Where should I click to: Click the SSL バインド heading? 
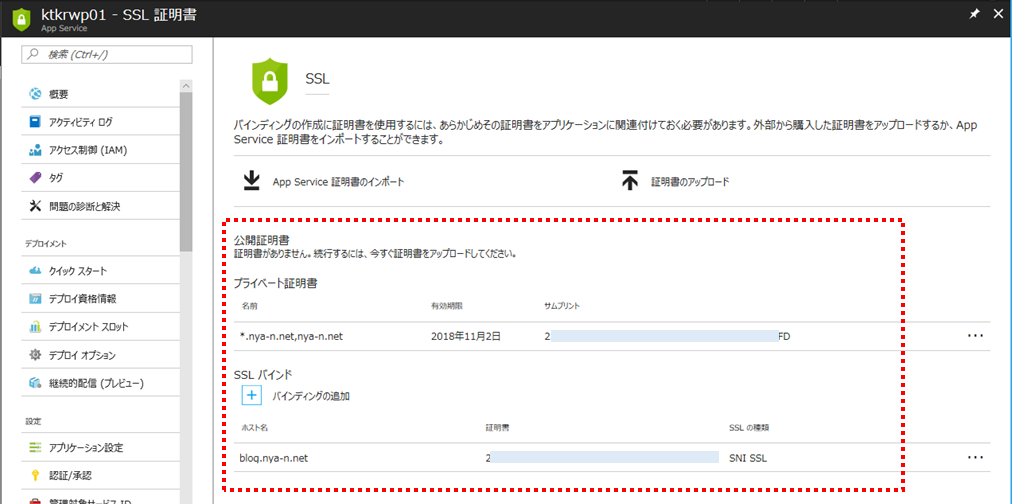point(263,374)
